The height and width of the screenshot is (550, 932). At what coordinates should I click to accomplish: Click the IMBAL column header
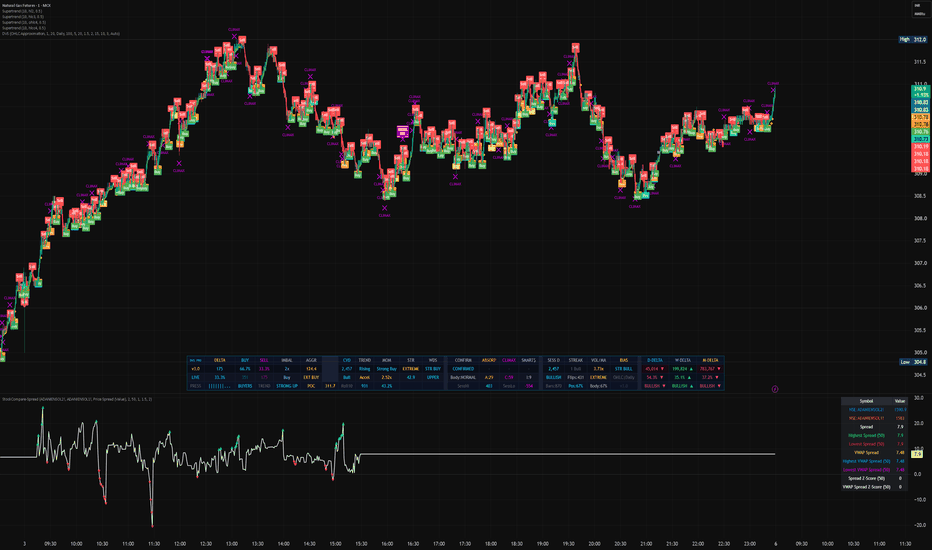click(x=286, y=360)
